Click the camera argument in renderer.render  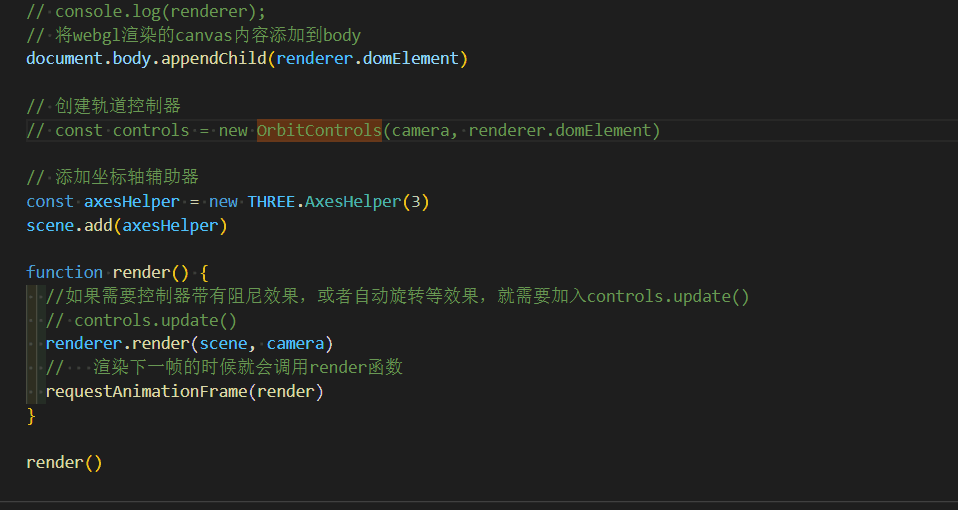click(295, 344)
